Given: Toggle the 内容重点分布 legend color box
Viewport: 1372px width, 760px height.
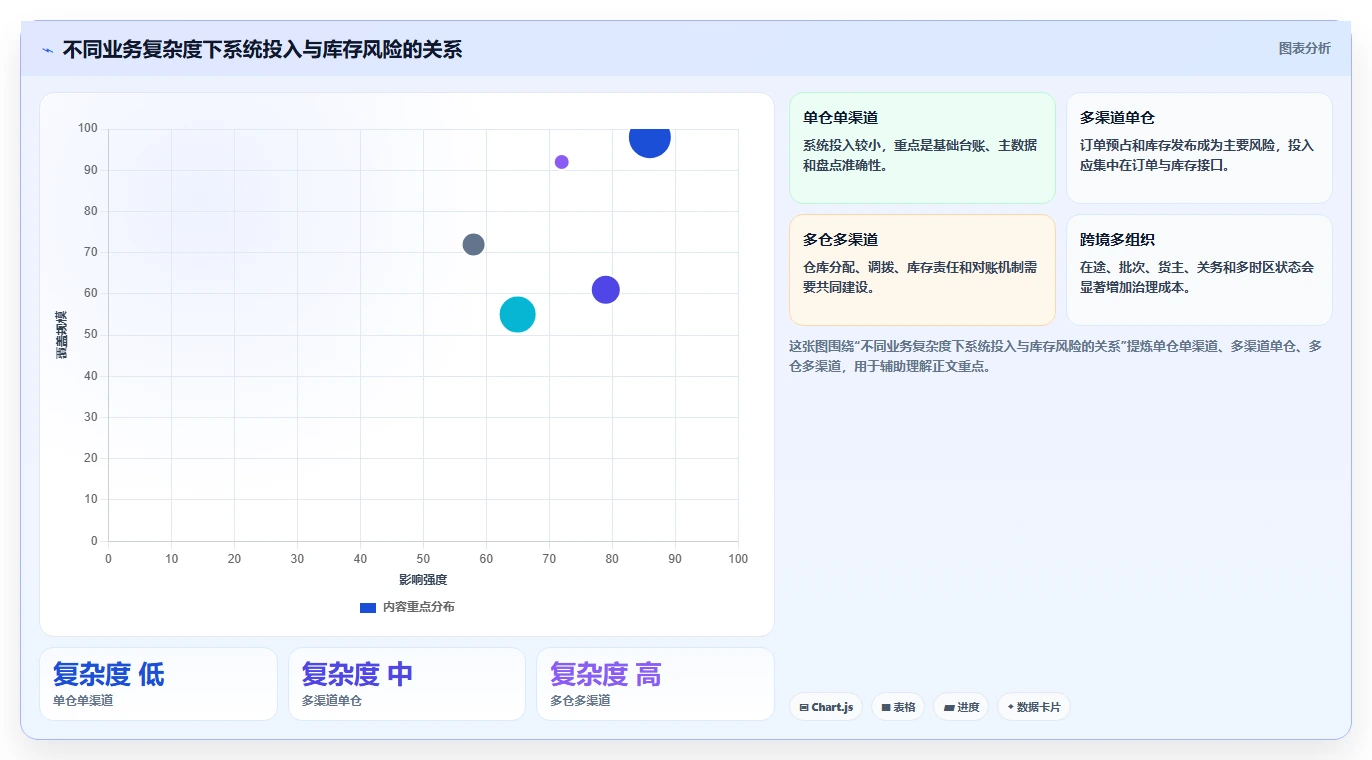Looking at the screenshot, I should 367,607.
